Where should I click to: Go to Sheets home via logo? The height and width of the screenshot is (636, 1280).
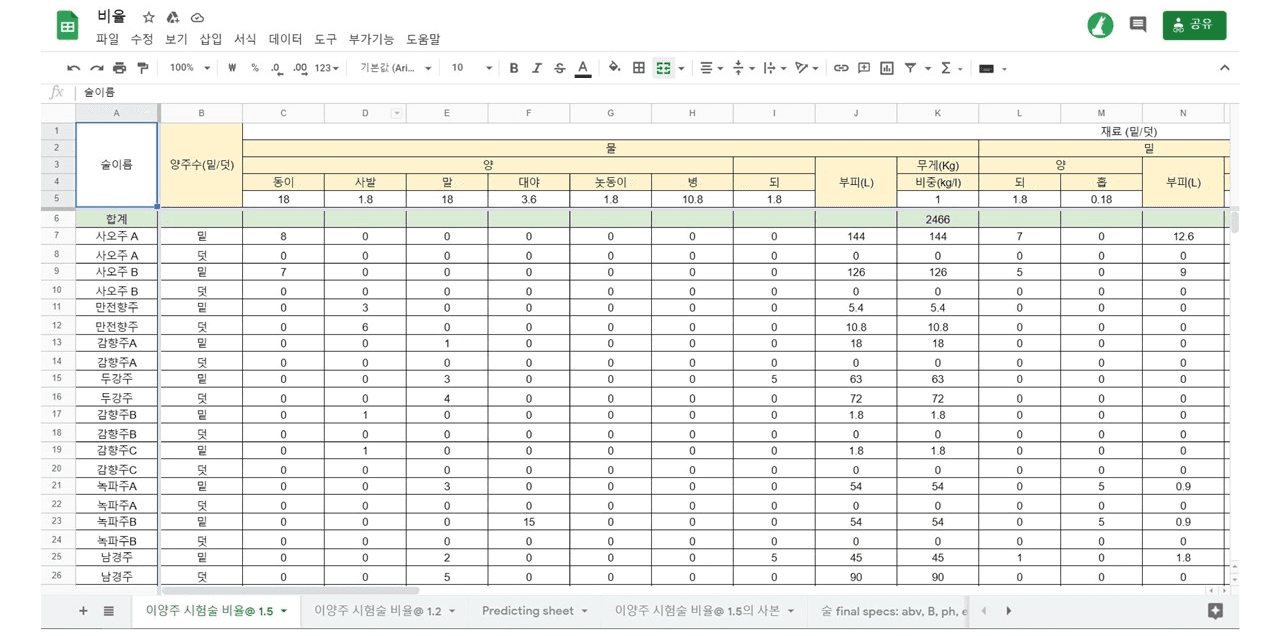tap(68, 26)
